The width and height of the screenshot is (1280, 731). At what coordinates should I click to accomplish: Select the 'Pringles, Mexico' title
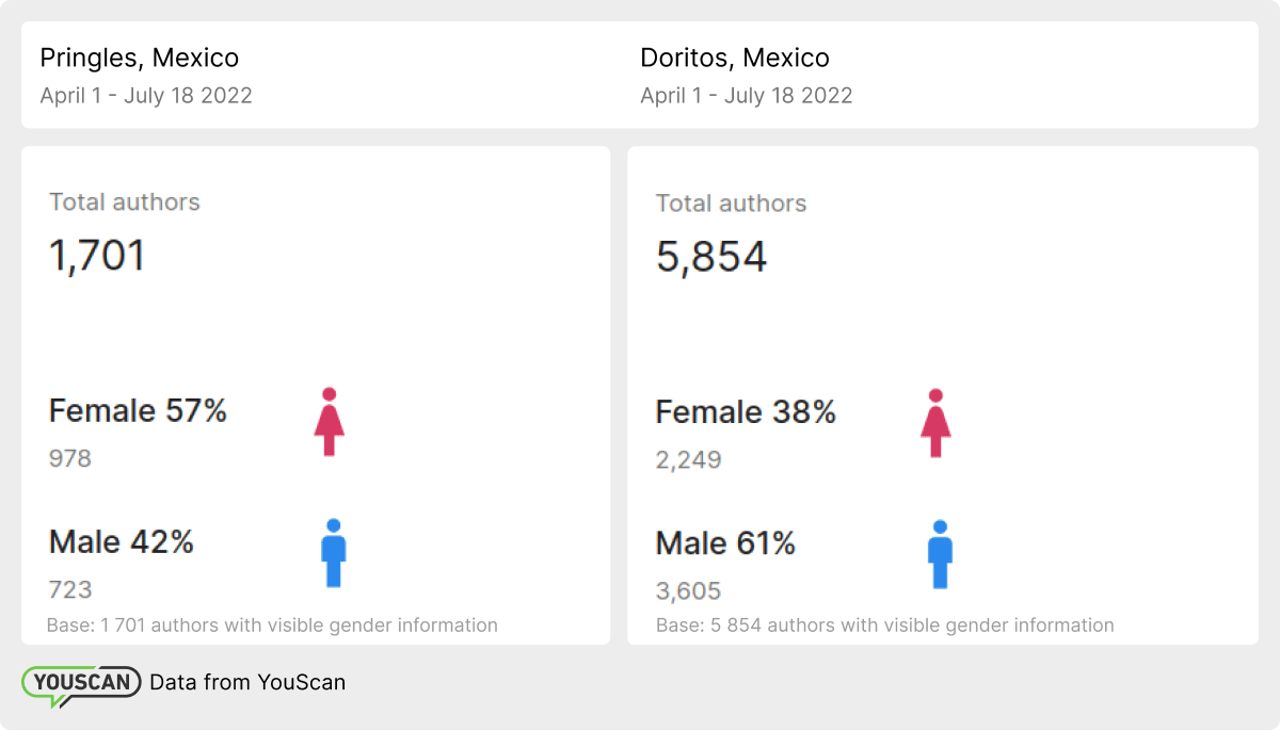(x=139, y=58)
